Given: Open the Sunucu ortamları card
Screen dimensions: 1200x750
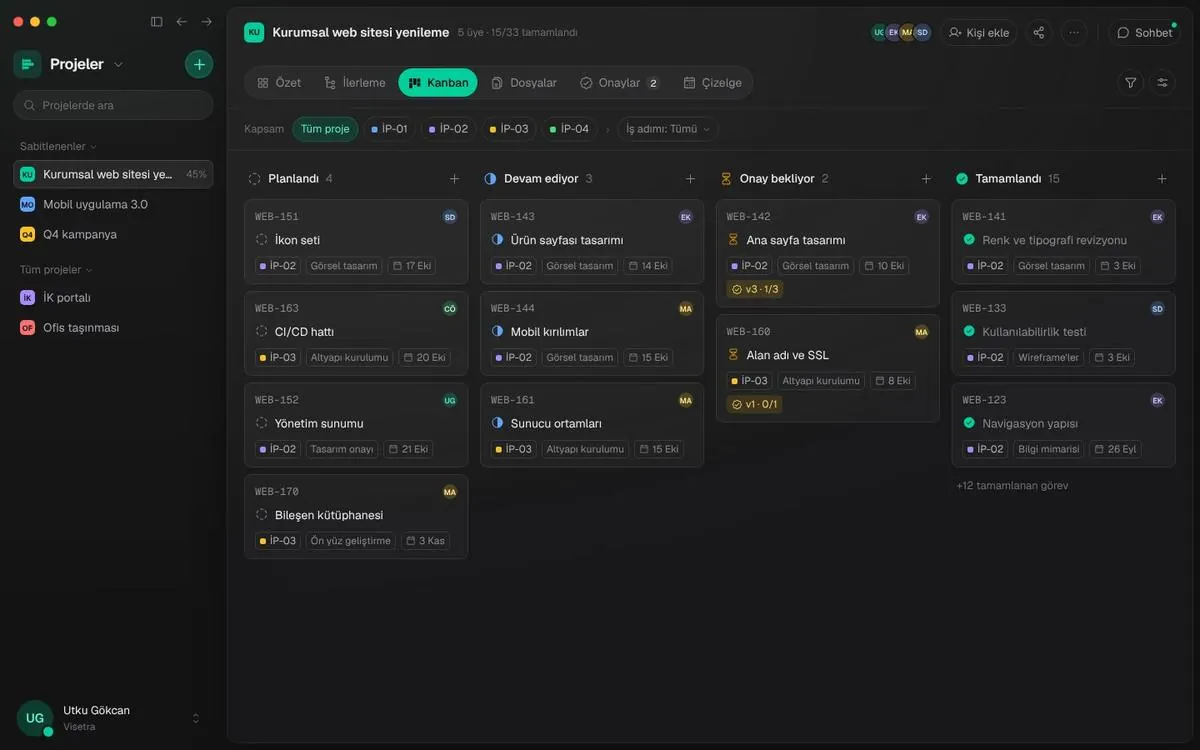Looking at the screenshot, I should [592, 425].
